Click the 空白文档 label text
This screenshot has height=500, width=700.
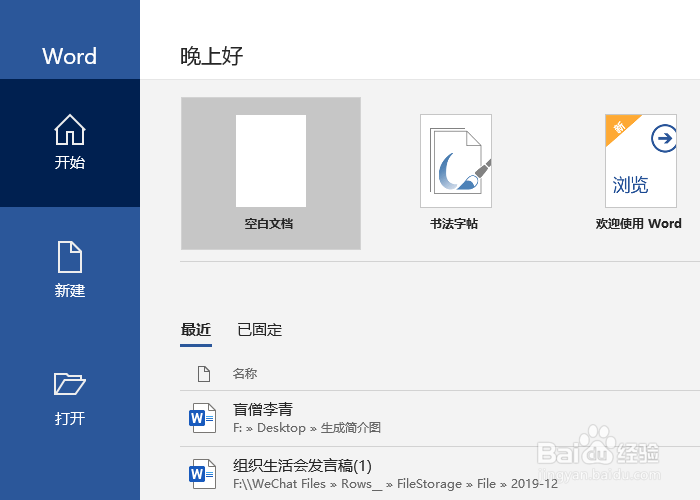(x=269, y=224)
